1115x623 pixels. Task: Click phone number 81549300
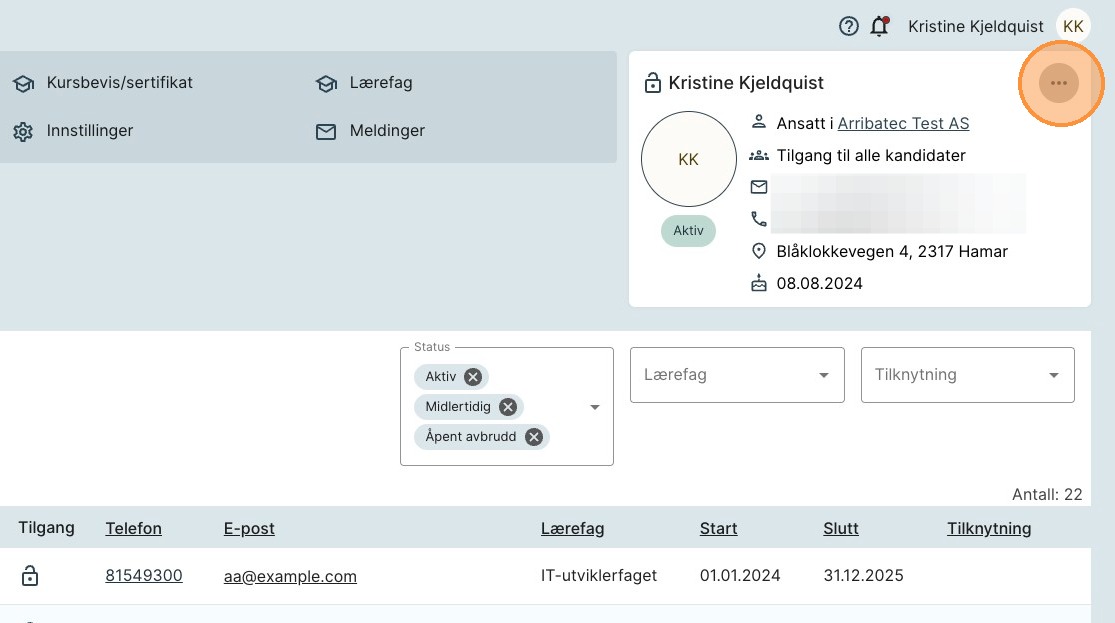[144, 576]
